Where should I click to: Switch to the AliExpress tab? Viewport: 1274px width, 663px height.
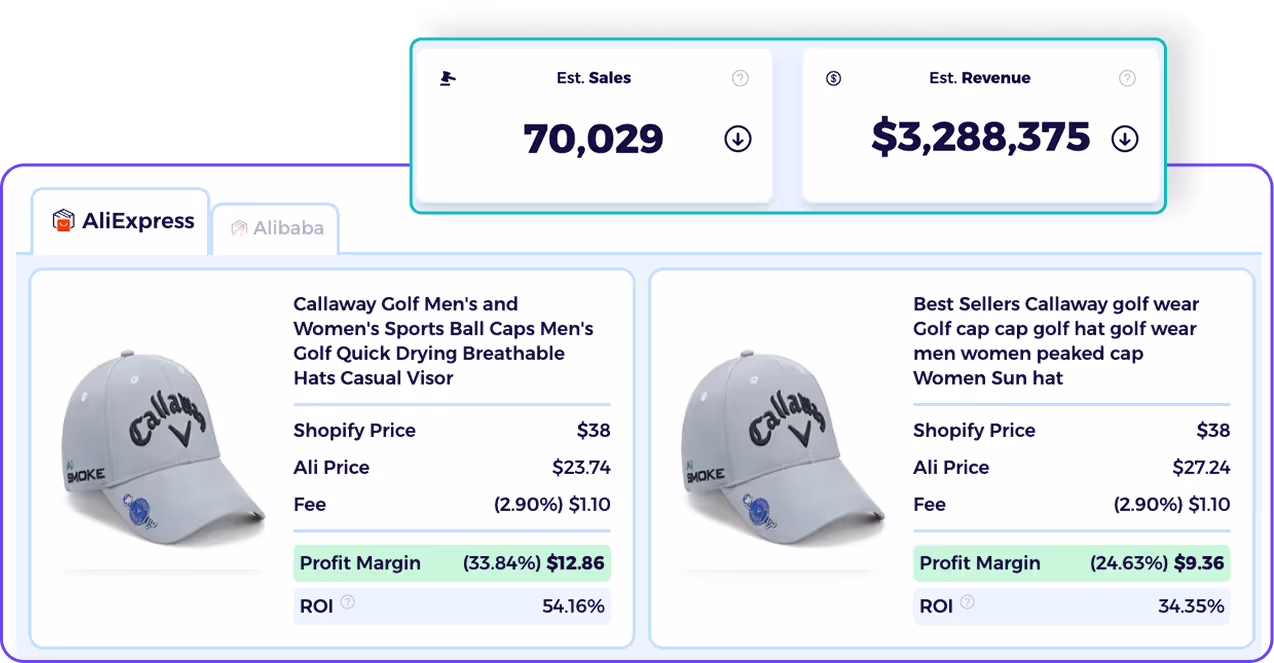pos(121,221)
